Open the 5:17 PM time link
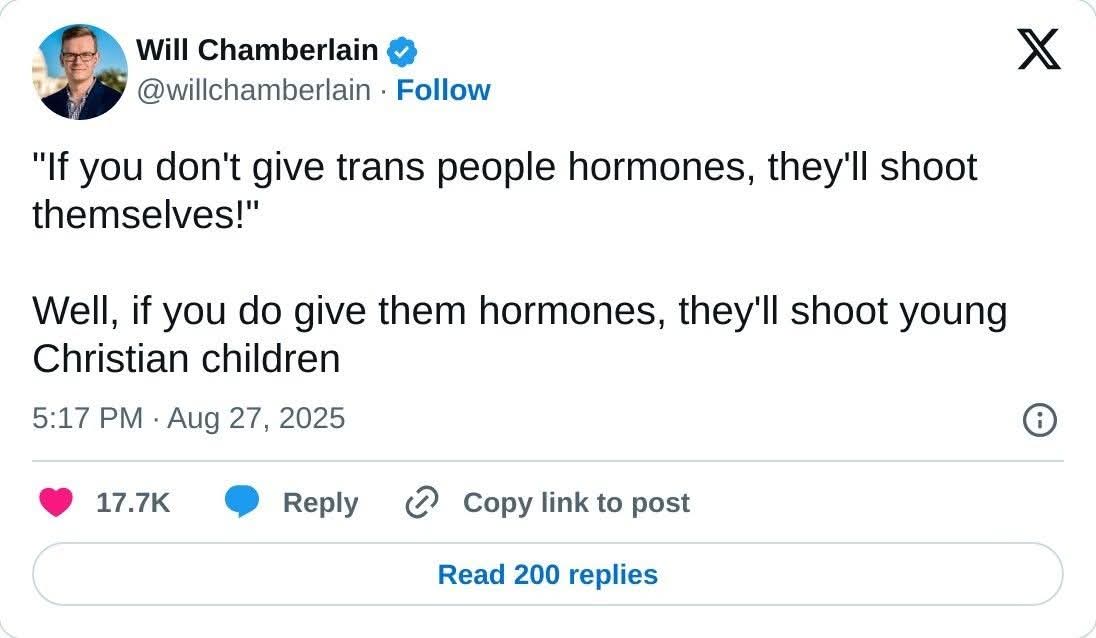The height and width of the screenshot is (638, 1096). click(x=87, y=419)
